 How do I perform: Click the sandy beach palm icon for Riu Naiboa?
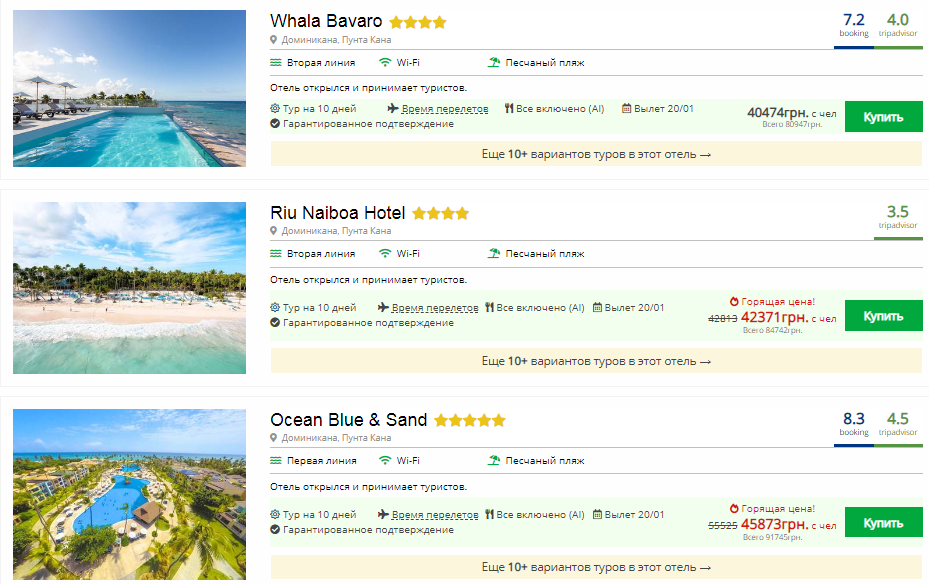coord(494,254)
